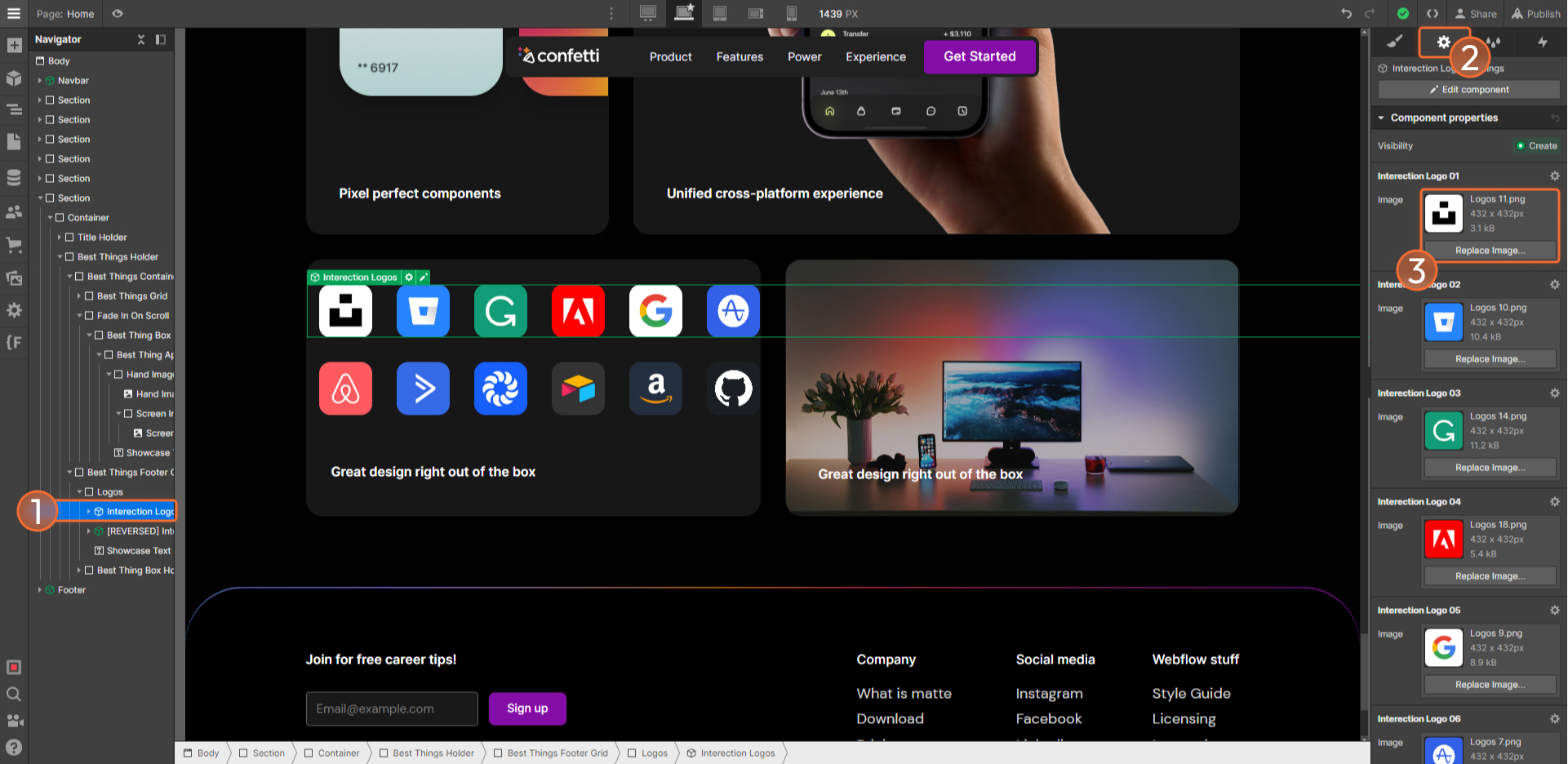The height and width of the screenshot is (764, 1568).
Task: Open the Interactions lightning panel
Action: pyautogui.click(x=1544, y=42)
